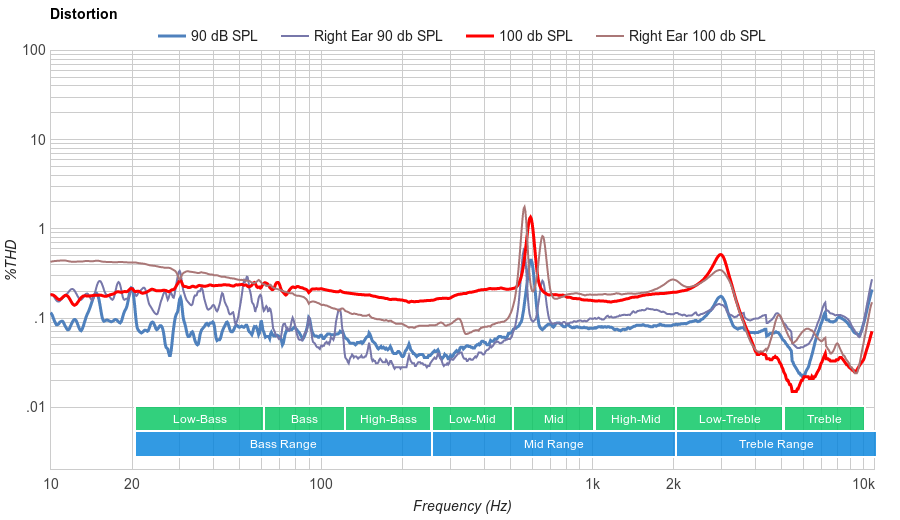
Task: Select the High-Mid frequency band
Action: coord(635,419)
